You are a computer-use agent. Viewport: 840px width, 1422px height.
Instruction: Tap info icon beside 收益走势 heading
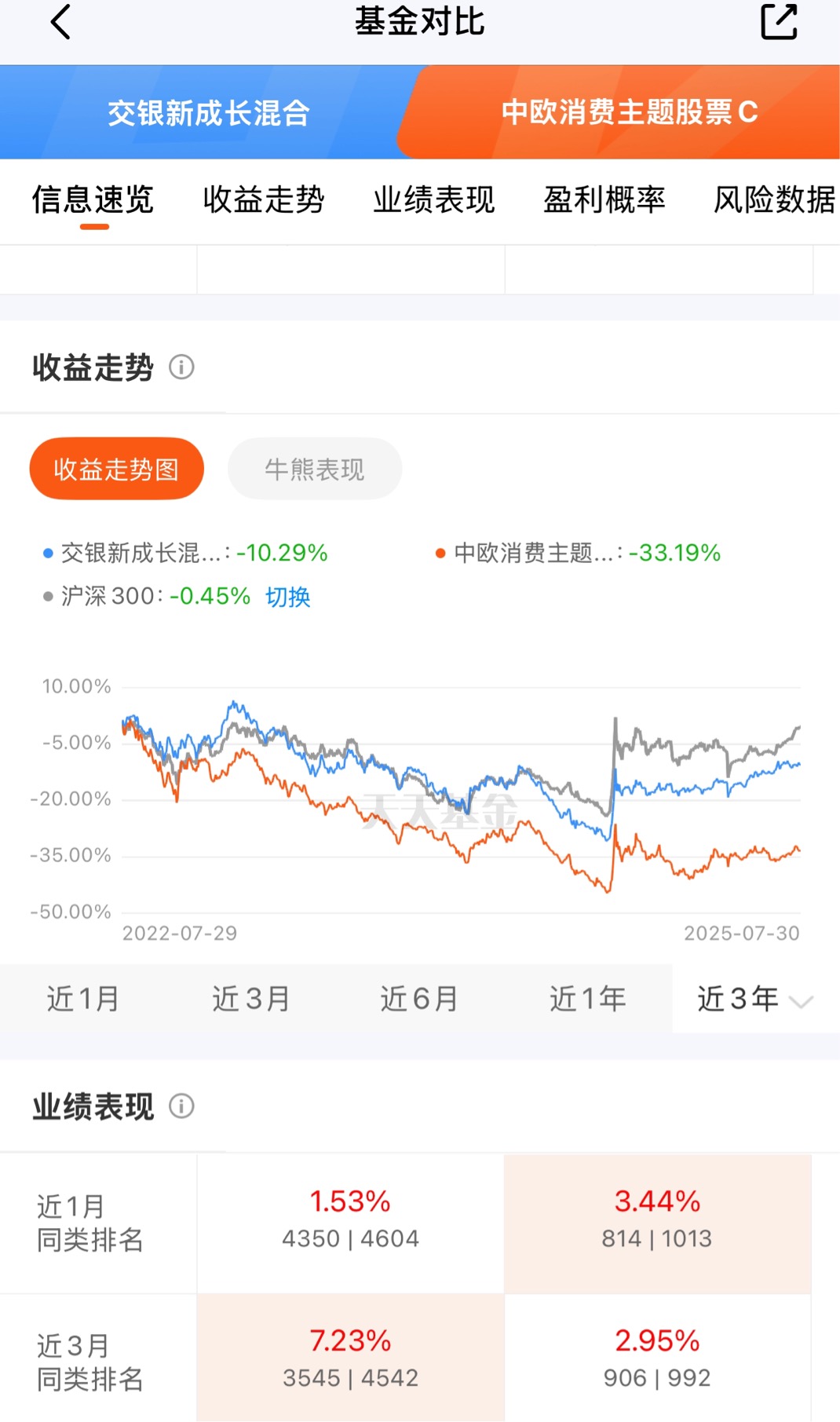181,367
